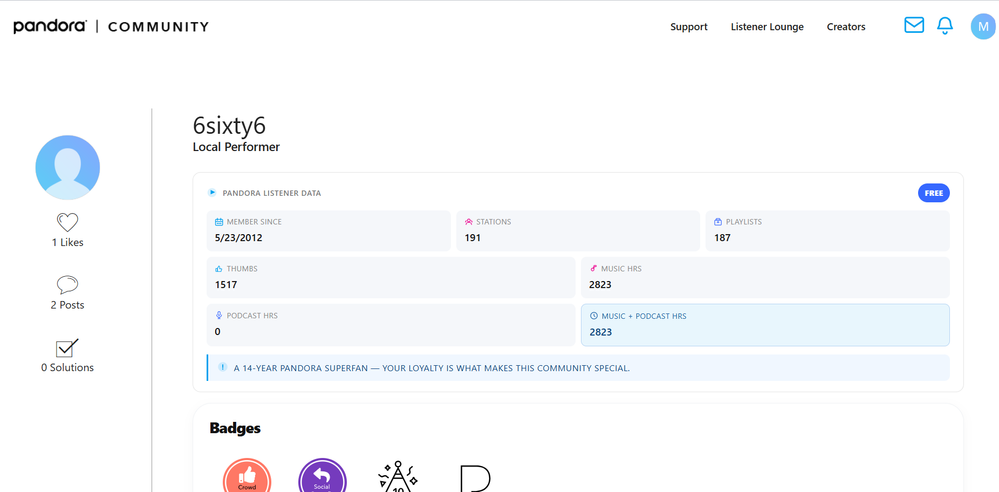Click the info icon in the superfan banner
The height and width of the screenshot is (492, 999).
222,367
